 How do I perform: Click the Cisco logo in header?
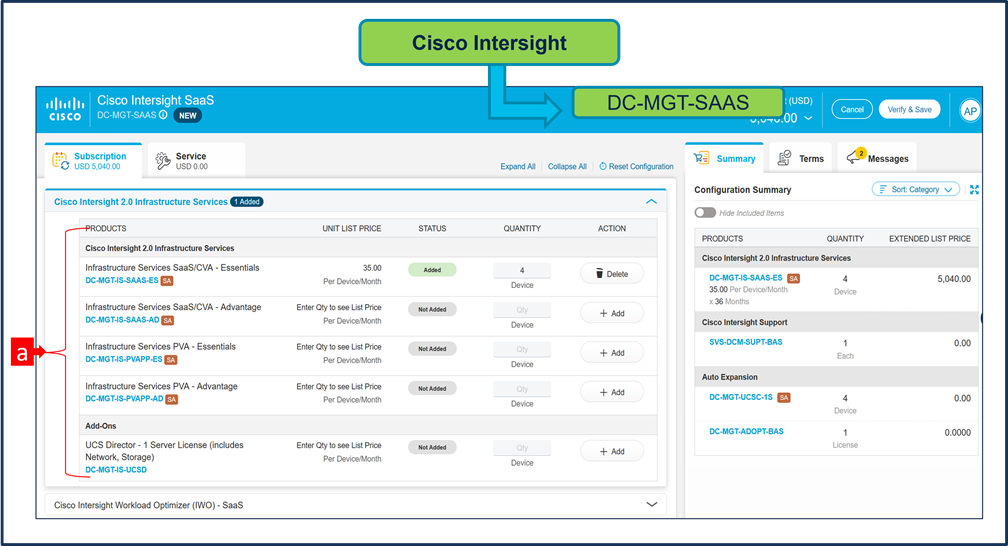point(65,109)
